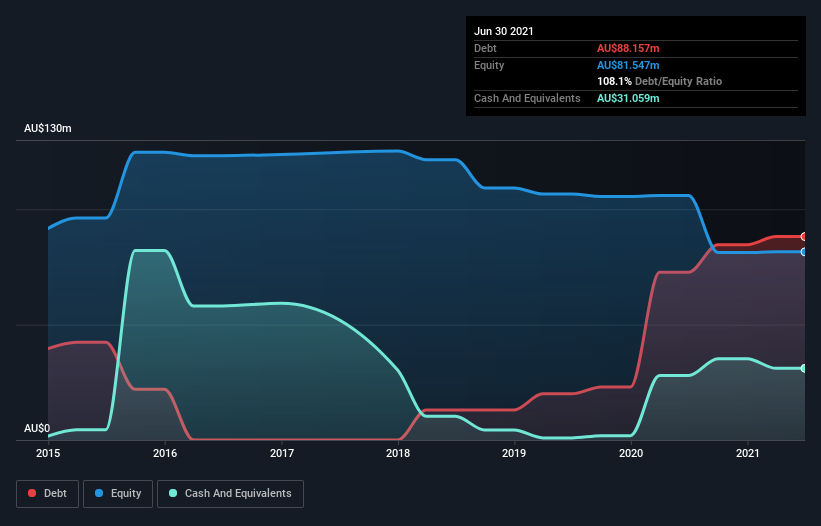Click the 2015 x-axis label
The height and width of the screenshot is (526, 821).
tap(48, 453)
